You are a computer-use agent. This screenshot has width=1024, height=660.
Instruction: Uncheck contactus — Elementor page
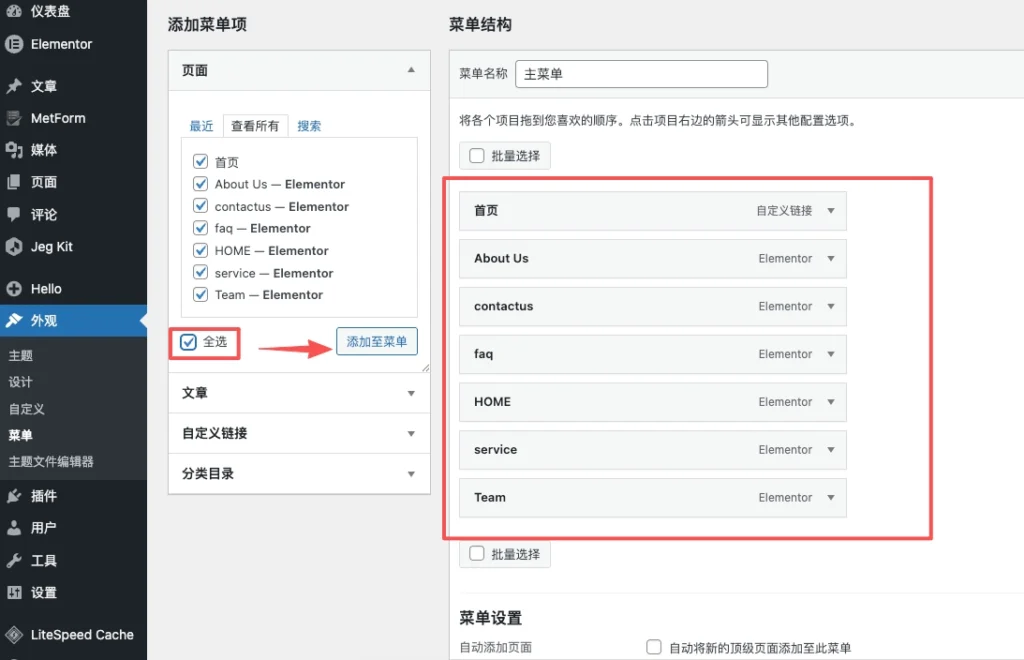tap(200, 206)
